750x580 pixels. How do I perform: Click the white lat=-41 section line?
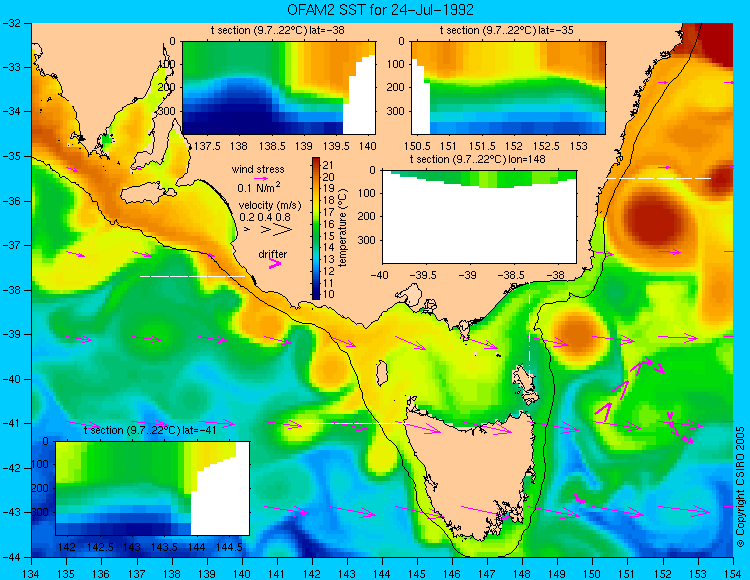(x=355, y=424)
